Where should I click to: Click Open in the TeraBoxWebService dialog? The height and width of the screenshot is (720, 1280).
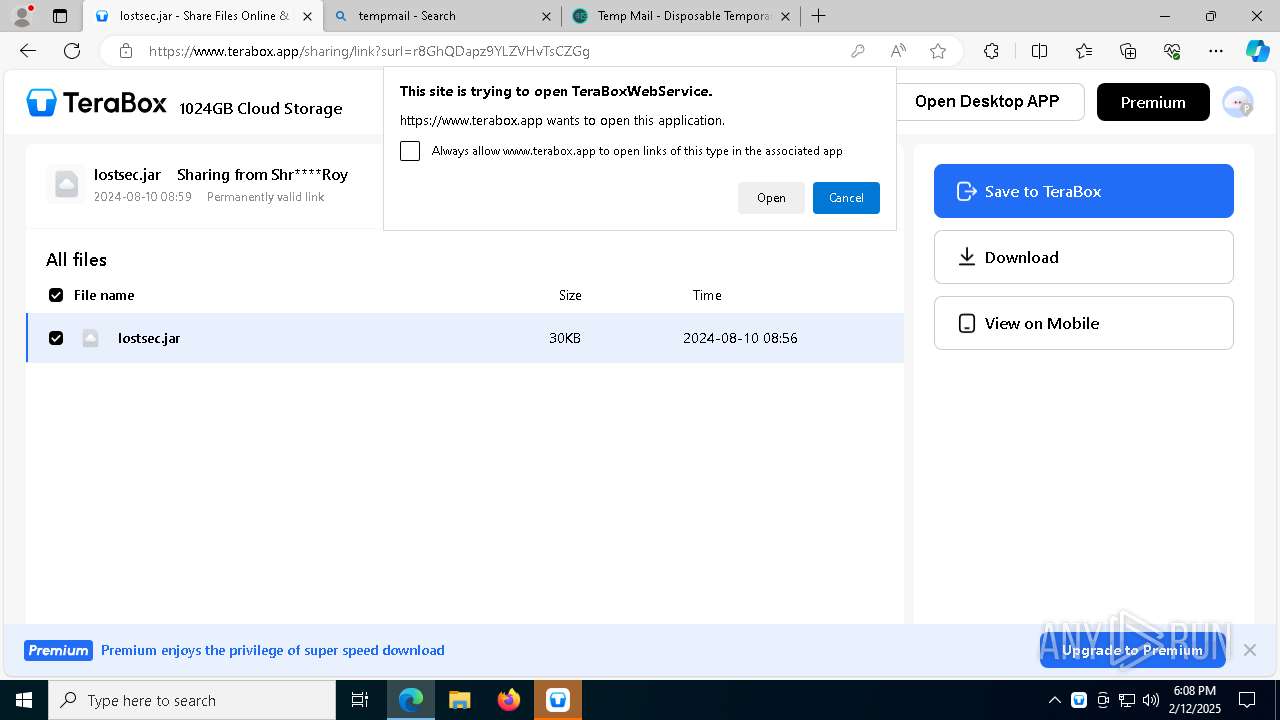click(x=771, y=198)
